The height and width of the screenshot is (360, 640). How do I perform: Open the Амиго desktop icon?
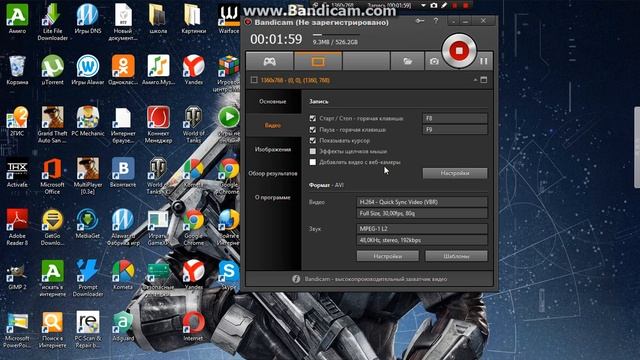[17, 18]
